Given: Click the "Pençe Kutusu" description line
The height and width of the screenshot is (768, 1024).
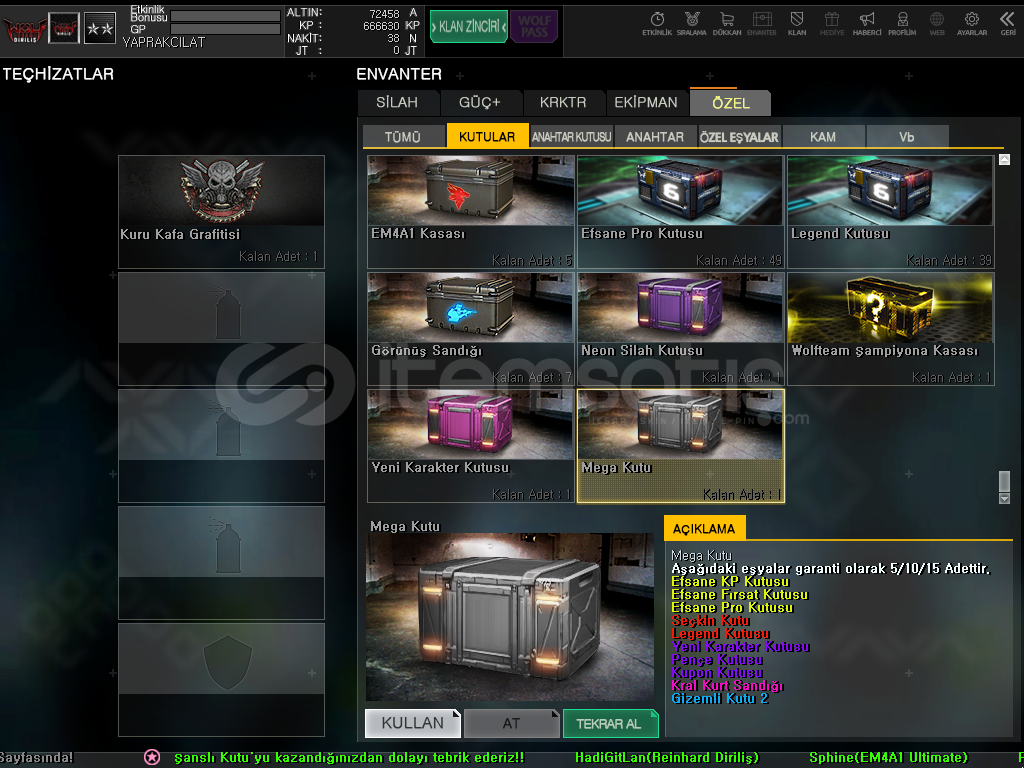Looking at the screenshot, I should coord(717,659).
